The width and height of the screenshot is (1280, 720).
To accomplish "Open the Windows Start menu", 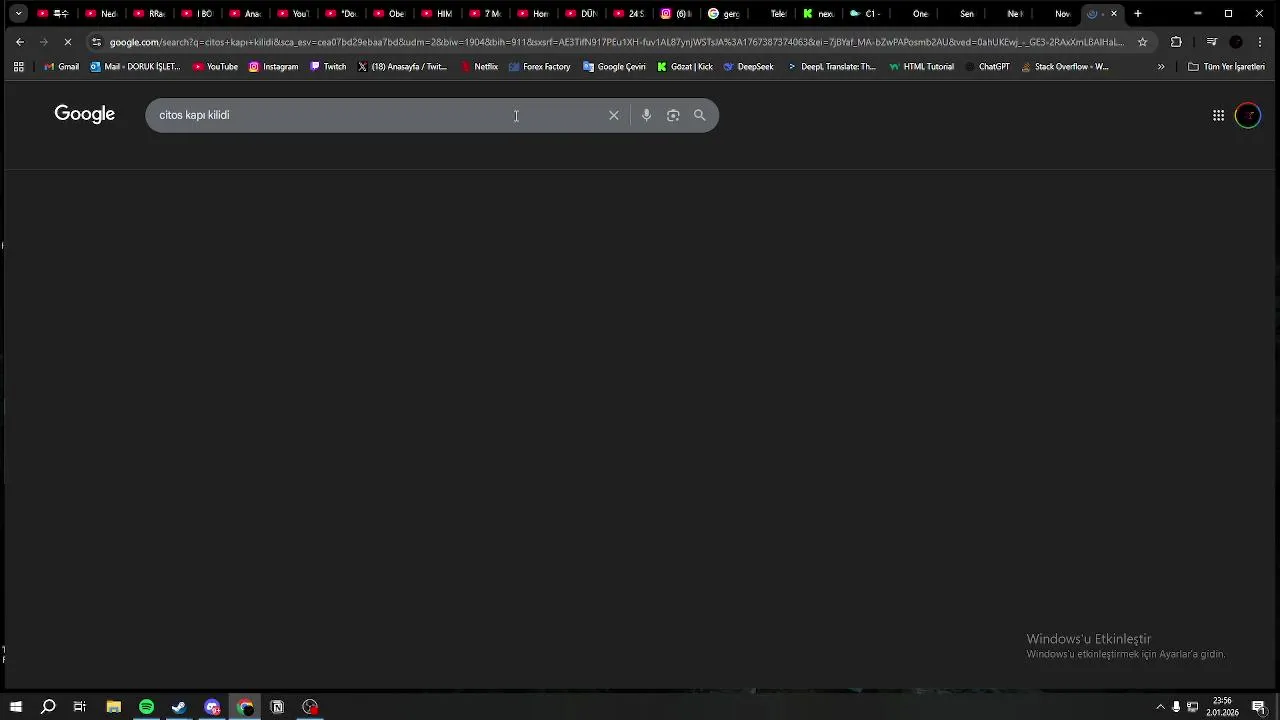I will coord(15,707).
